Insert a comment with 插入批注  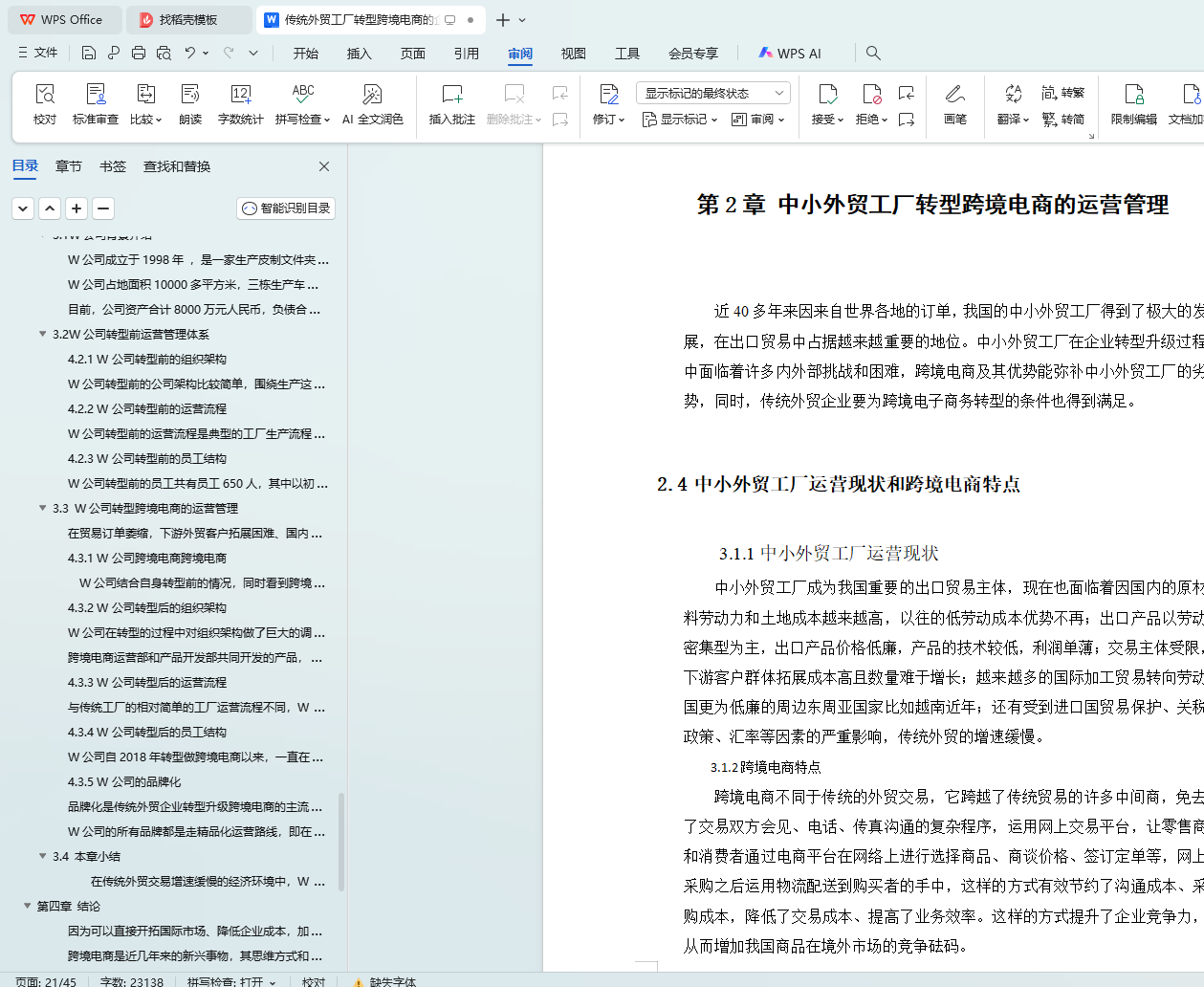(451, 103)
